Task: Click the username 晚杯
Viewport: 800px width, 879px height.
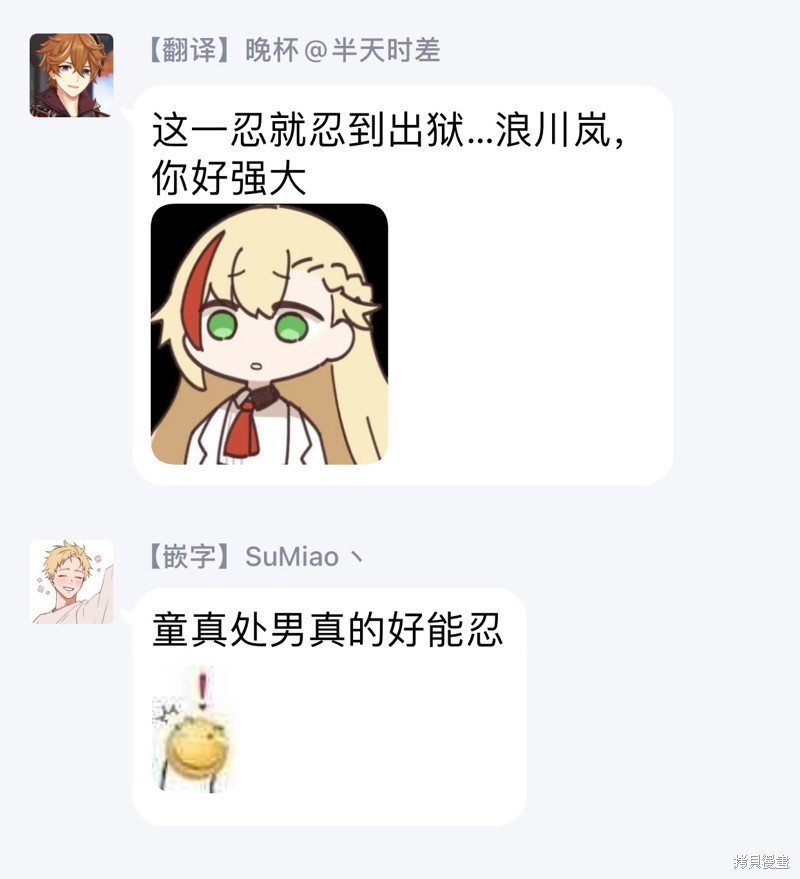Action: 272,50
